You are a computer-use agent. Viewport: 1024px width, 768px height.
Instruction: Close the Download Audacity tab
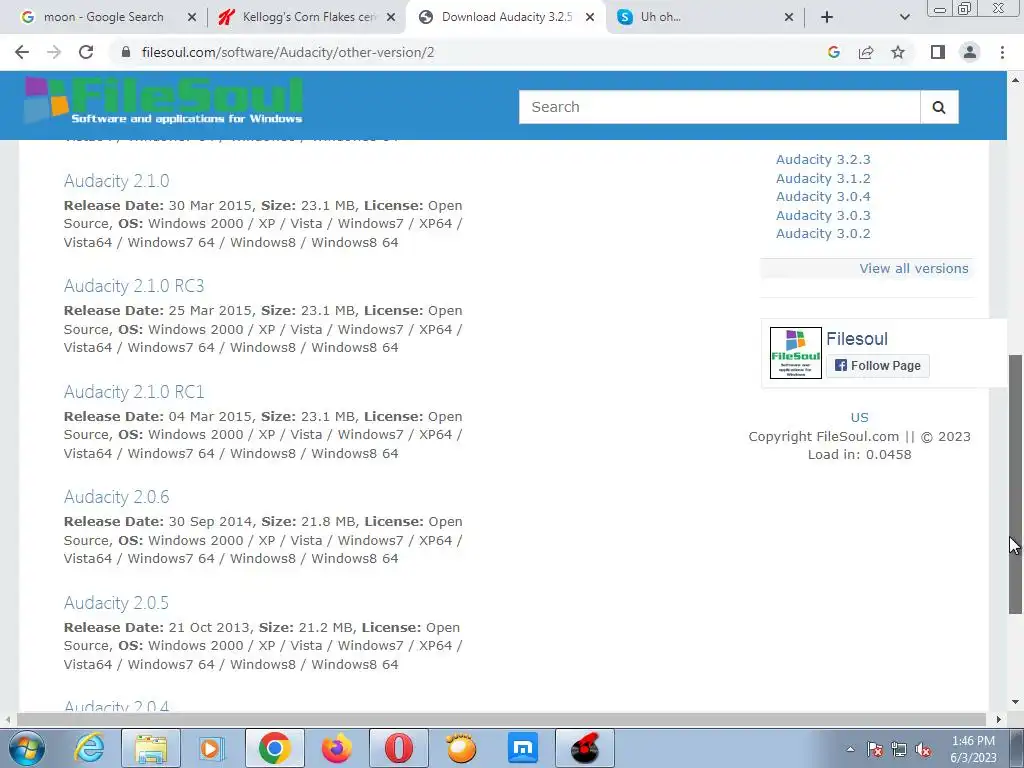point(590,18)
